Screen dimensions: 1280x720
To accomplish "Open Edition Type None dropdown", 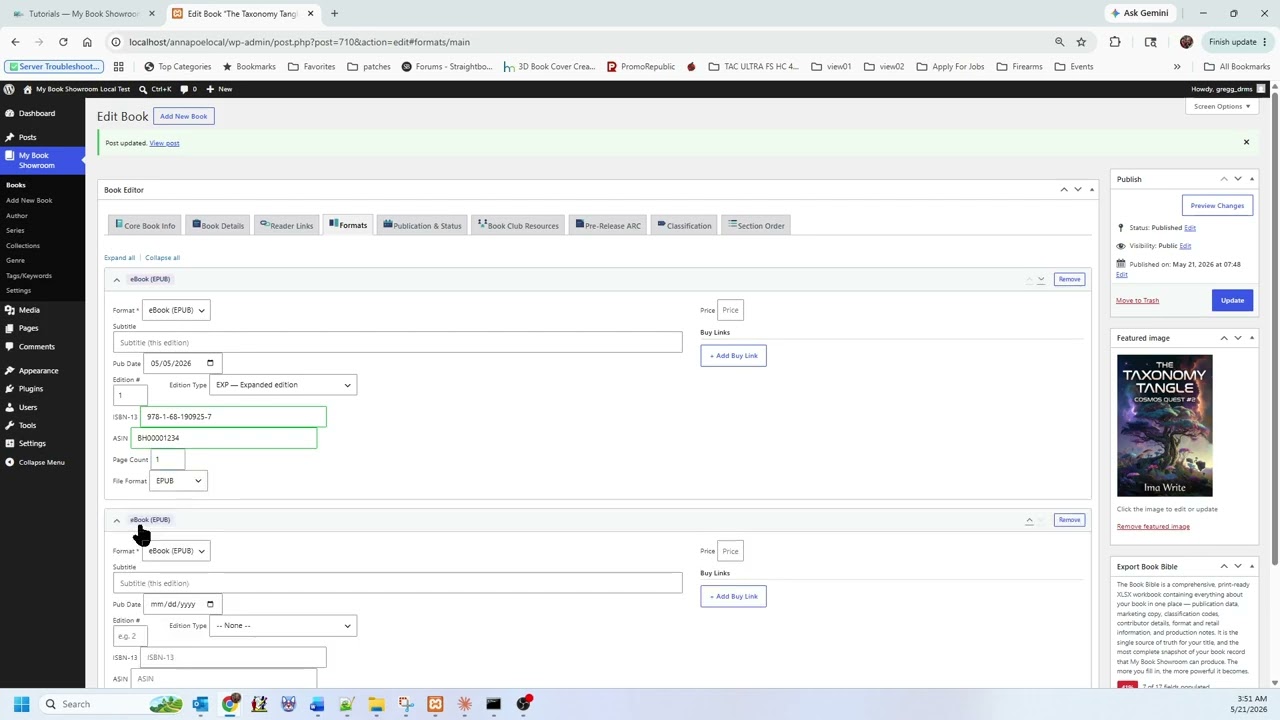I will (x=283, y=626).
